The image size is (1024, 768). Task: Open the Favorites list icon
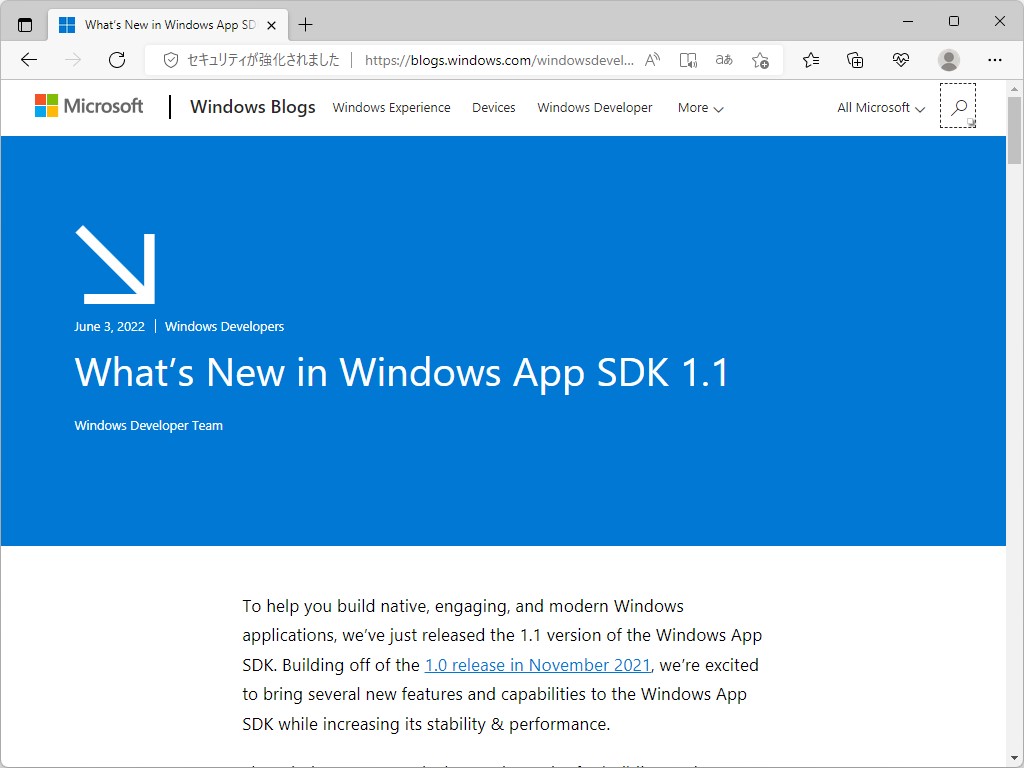coord(811,60)
